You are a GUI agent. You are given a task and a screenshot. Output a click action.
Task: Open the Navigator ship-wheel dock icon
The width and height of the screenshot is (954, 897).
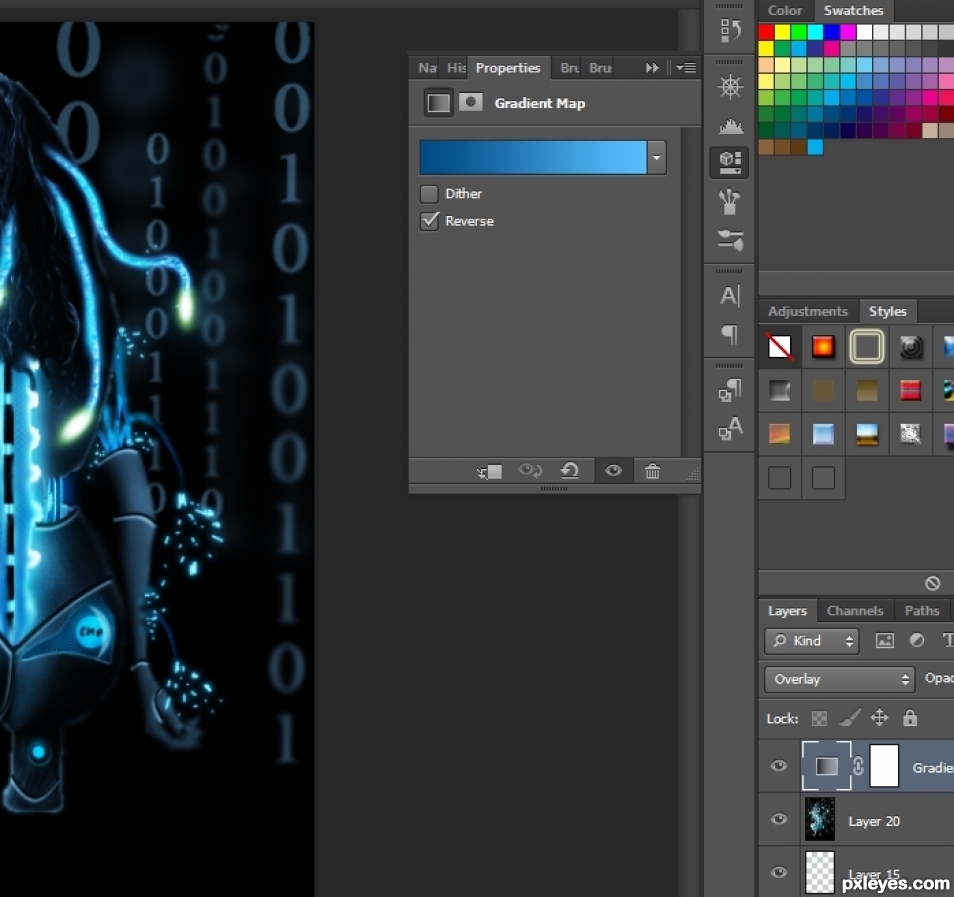[729, 86]
